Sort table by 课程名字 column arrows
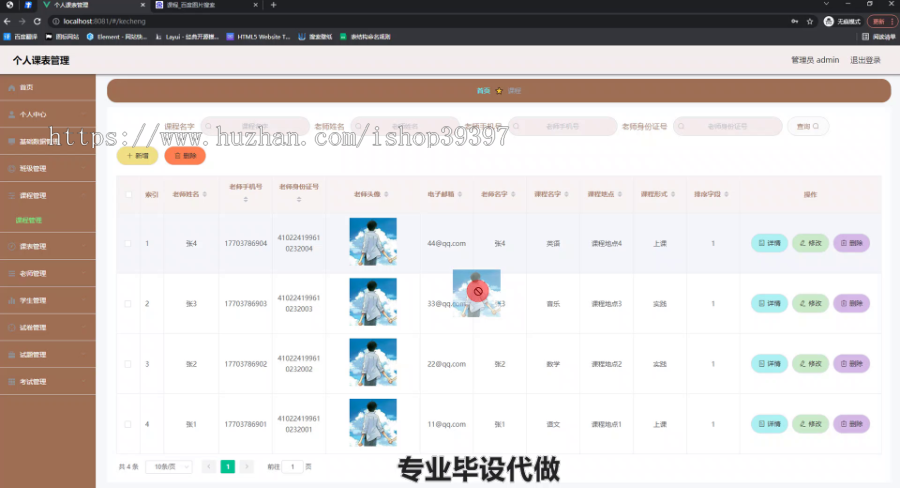The height and width of the screenshot is (488, 900). [x=567, y=194]
